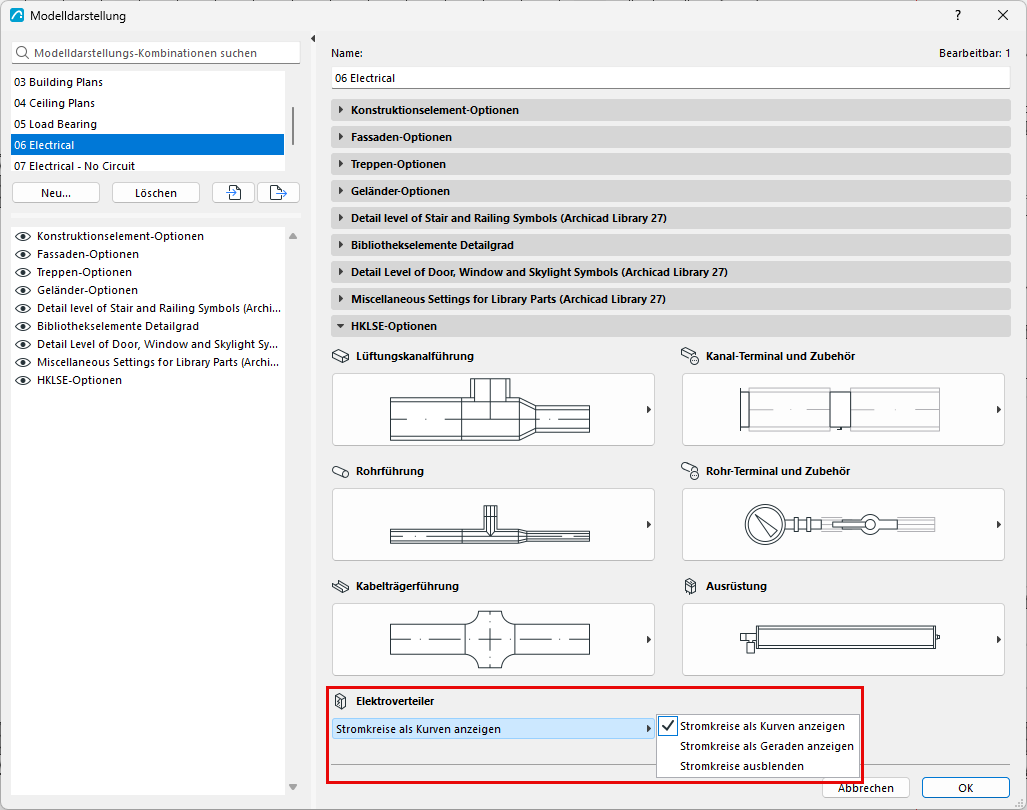Viewport: 1027px width, 810px height.
Task: Toggle eye for Geländer-Optionen
Action: (x=23, y=290)
